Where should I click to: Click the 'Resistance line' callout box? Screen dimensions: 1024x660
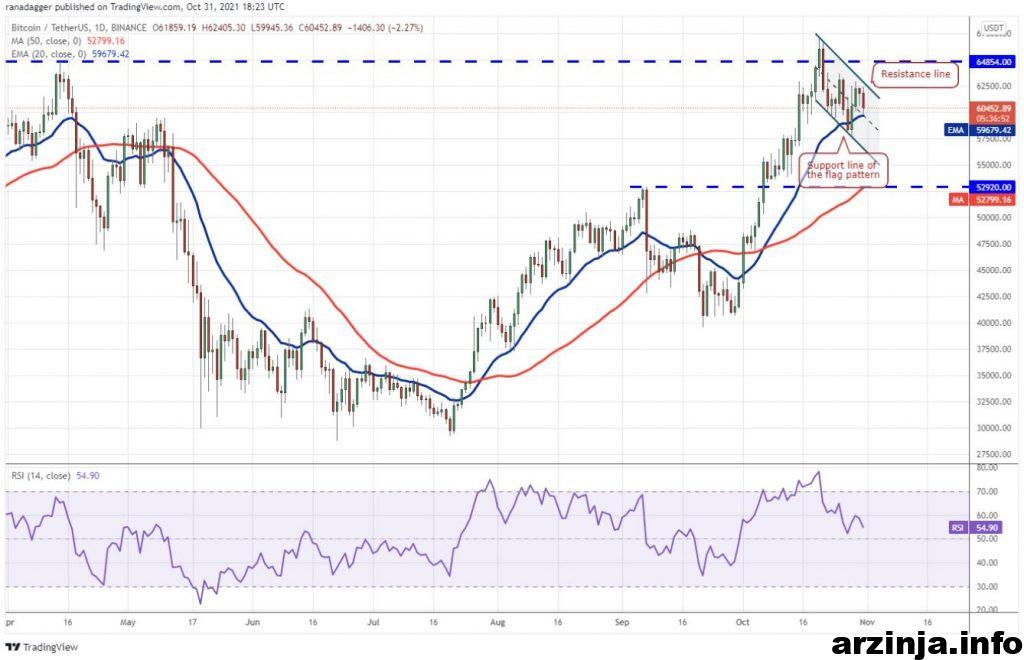coord(914,75)
